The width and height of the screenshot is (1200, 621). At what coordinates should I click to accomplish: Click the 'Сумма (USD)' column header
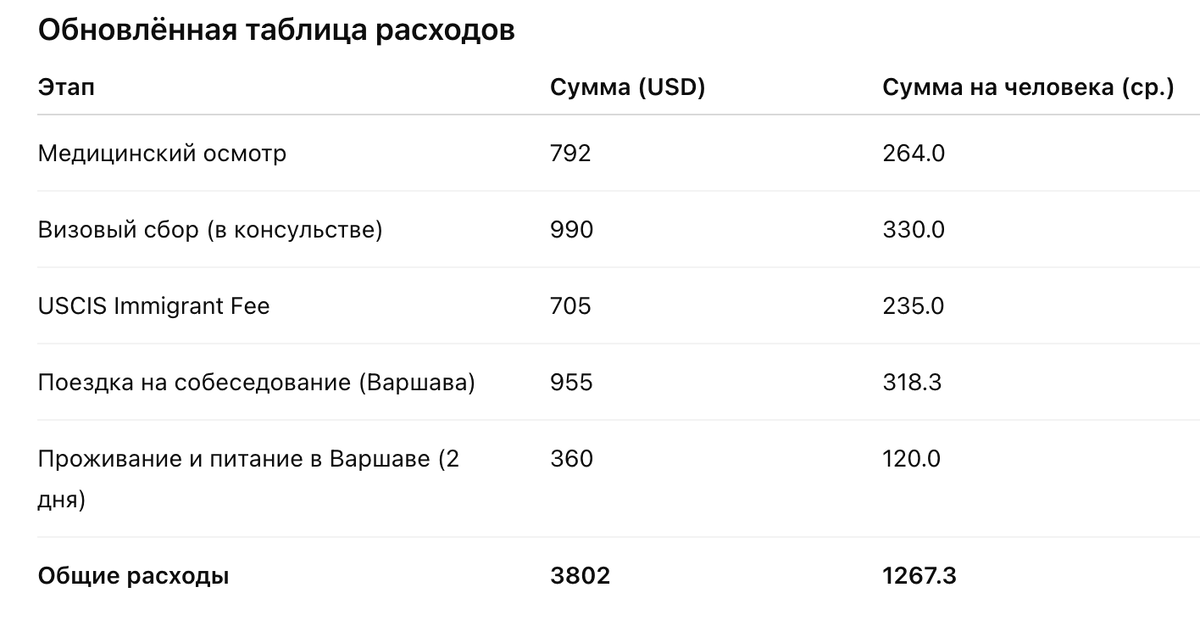(628, 87)
